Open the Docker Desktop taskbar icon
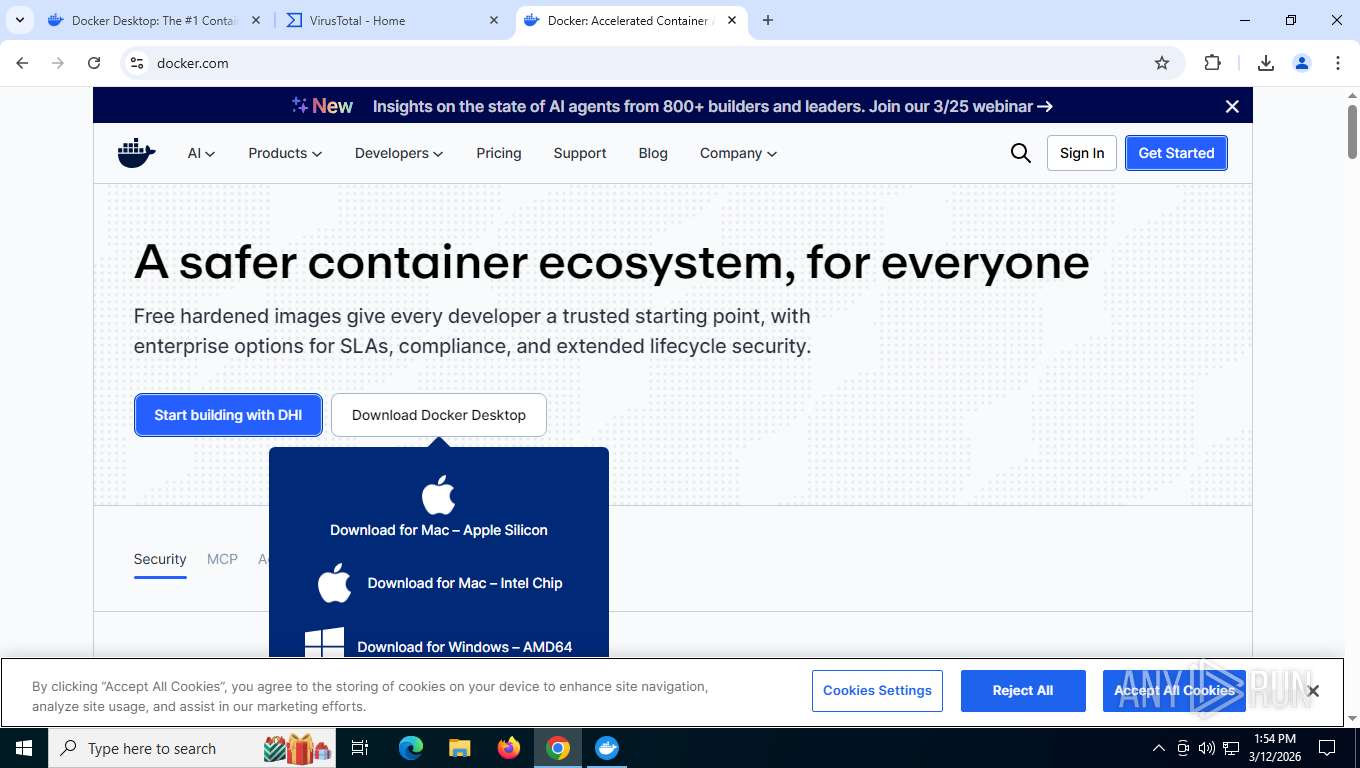The height and width of the screenshot is (768, 1360). tap(607, 748)
